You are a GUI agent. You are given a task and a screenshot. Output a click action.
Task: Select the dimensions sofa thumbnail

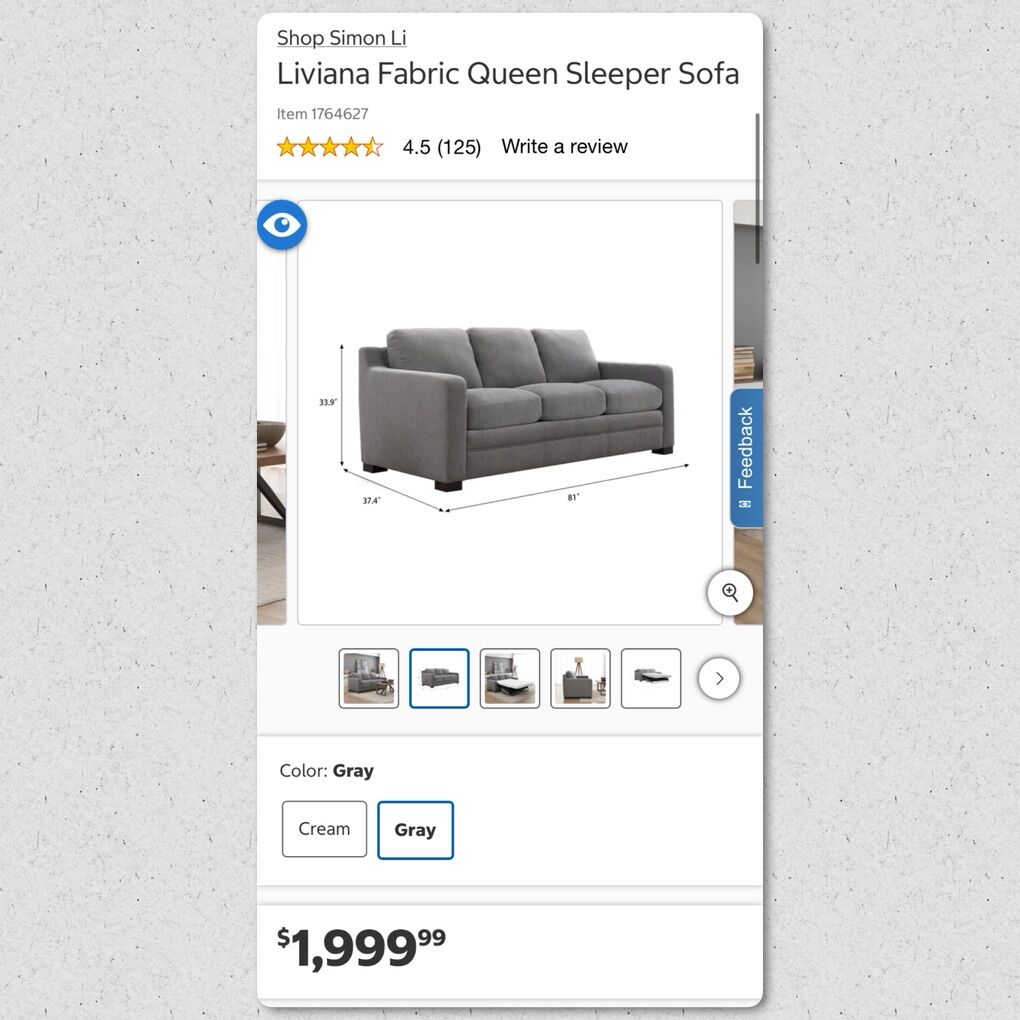[x=439, y=678]
